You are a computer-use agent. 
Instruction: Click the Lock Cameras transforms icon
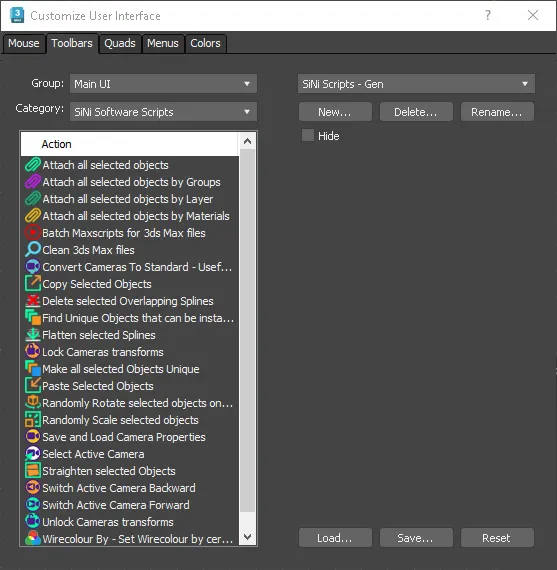pyautogui.click(x=33, y=352)
